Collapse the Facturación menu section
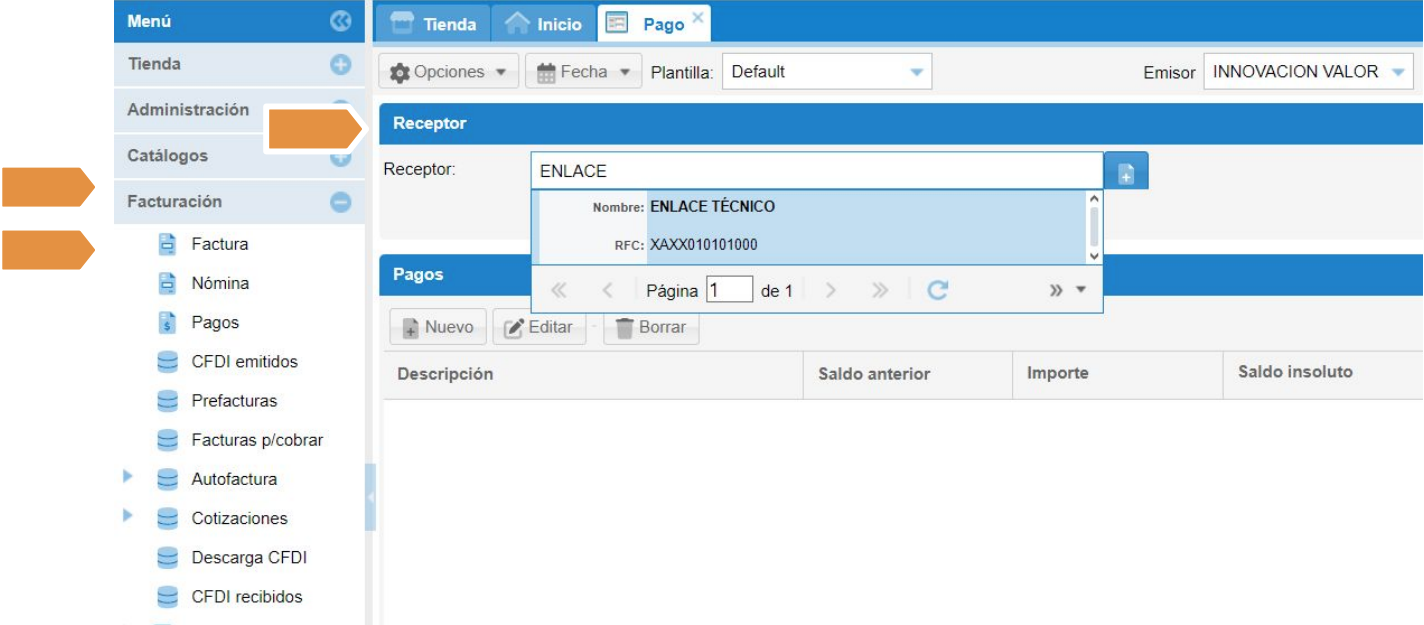The image size is (1424, 625). point(340,202)
